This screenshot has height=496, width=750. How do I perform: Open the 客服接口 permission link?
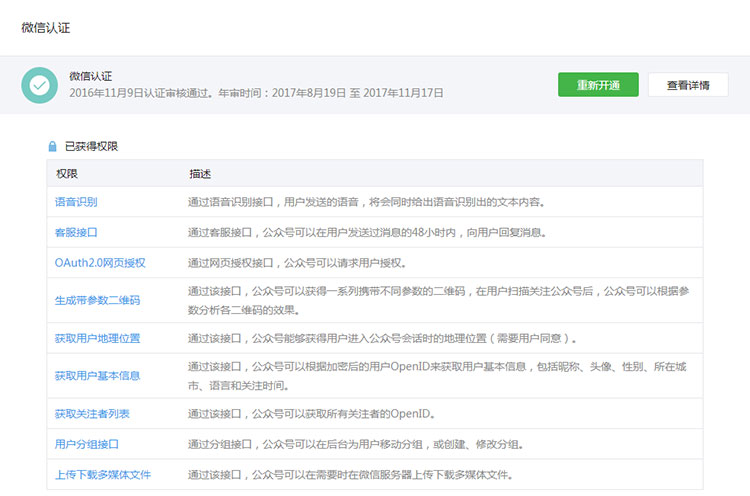76,232
